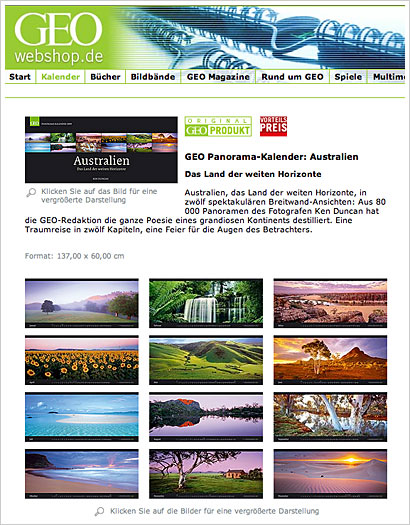Click magnifier icon beside 'Klicken Sie auf das Bild'
The width and height of the screenshot is (410, 525).
31,193
